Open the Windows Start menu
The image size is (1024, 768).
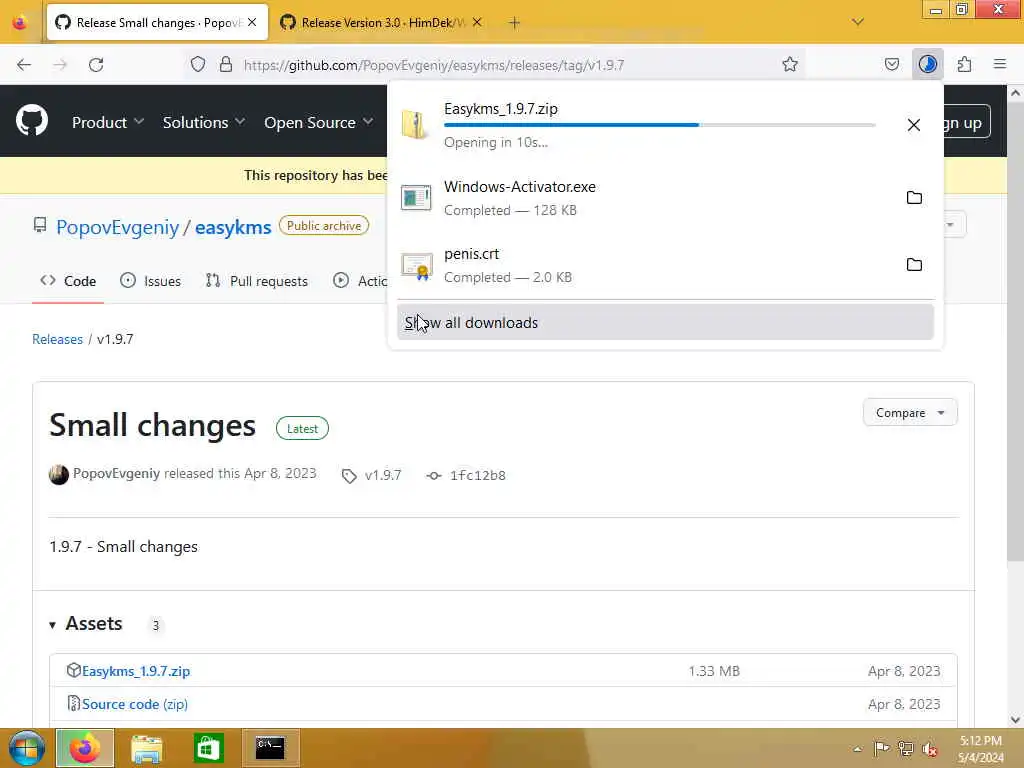pos(26,748)
